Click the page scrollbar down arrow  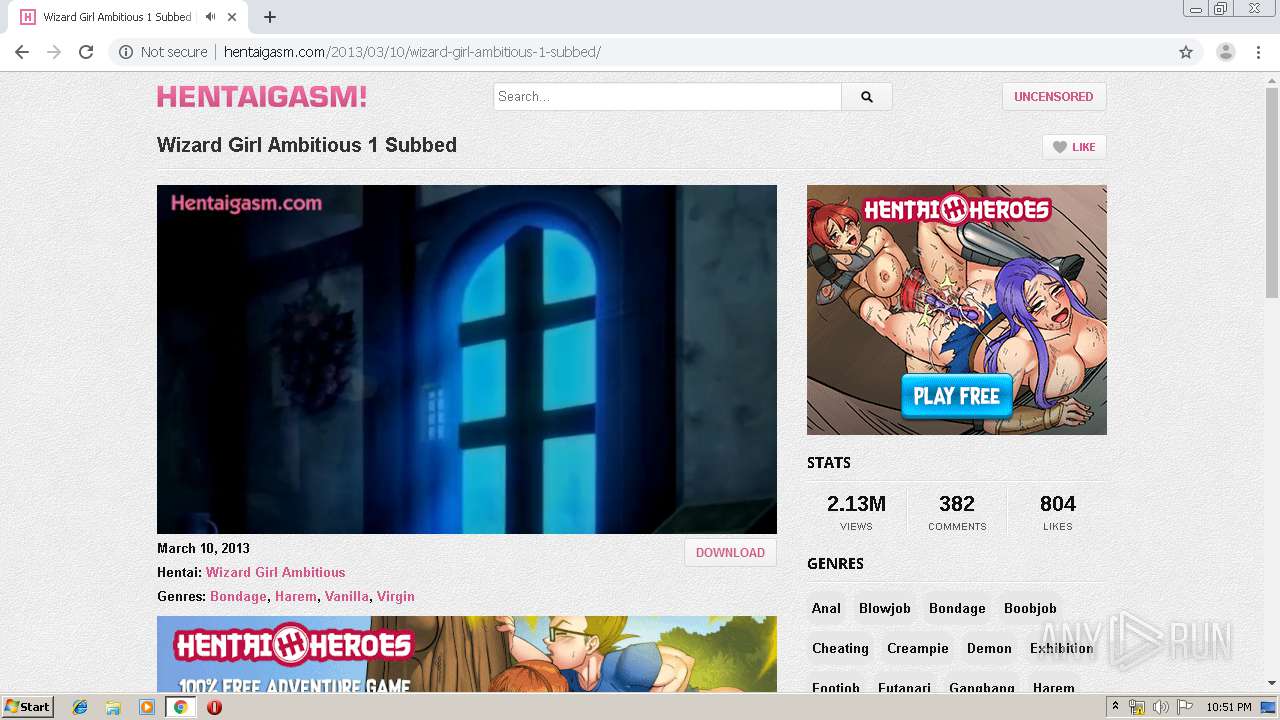pyautogui.click(x=1272, y=683)
